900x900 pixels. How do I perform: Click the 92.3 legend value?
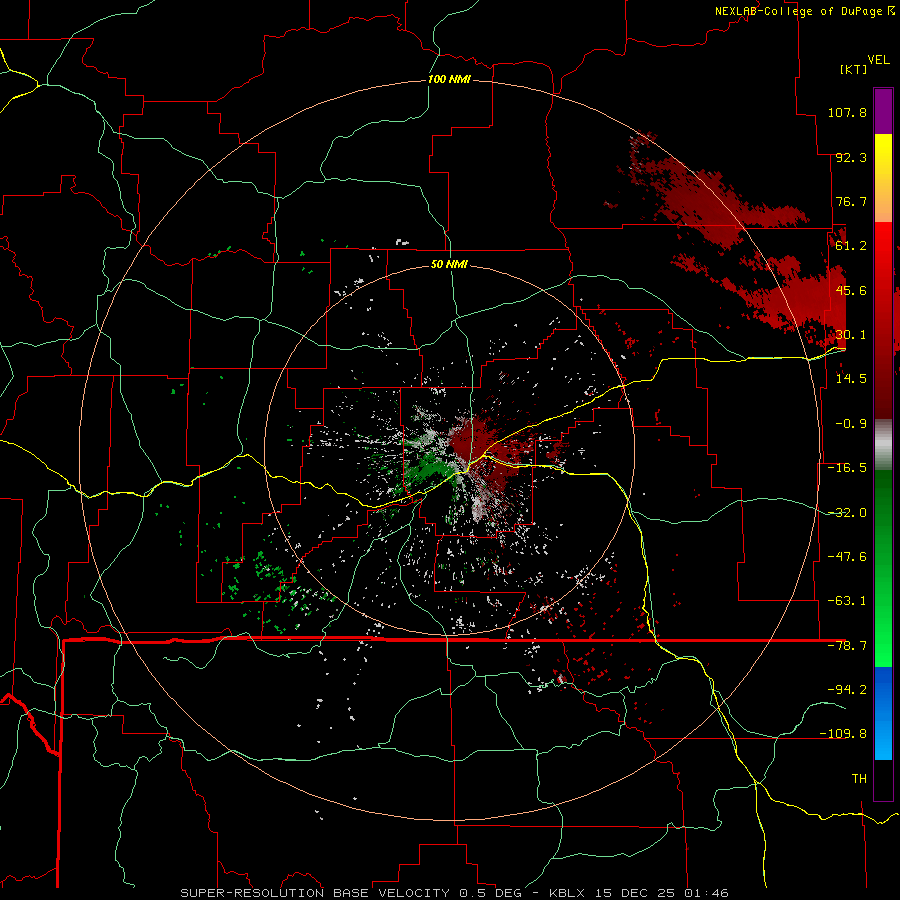[851, 157]
